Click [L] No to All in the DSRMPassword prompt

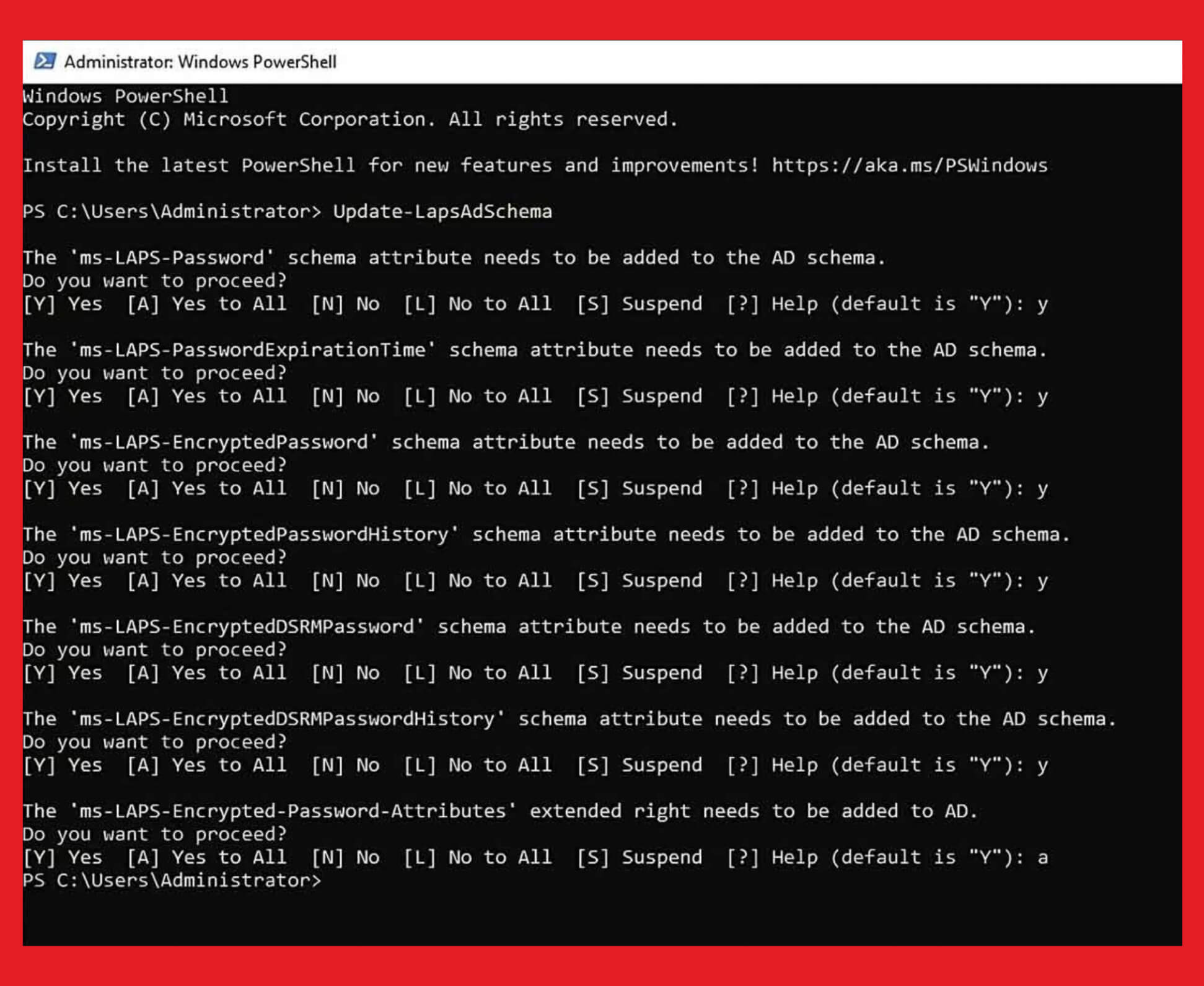click(477, 672)
